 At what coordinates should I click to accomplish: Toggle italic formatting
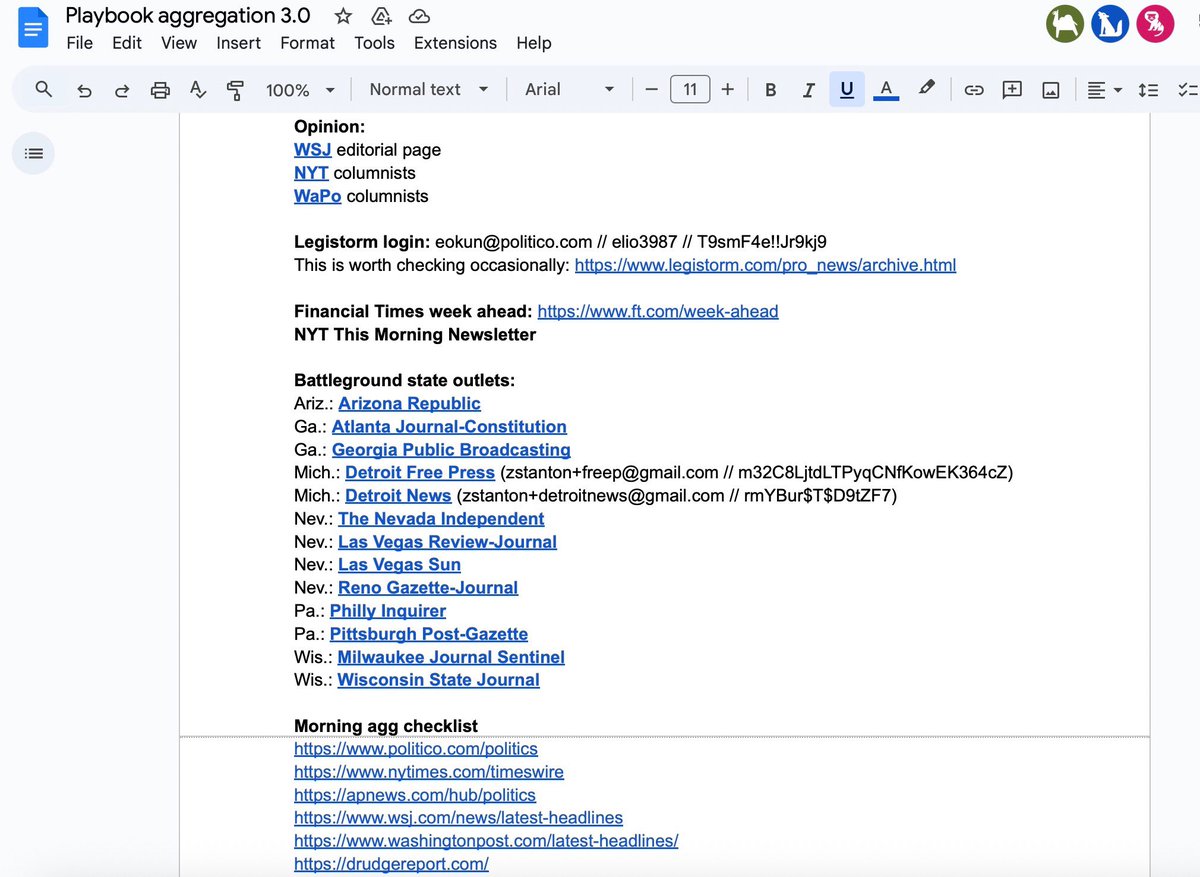808,89
